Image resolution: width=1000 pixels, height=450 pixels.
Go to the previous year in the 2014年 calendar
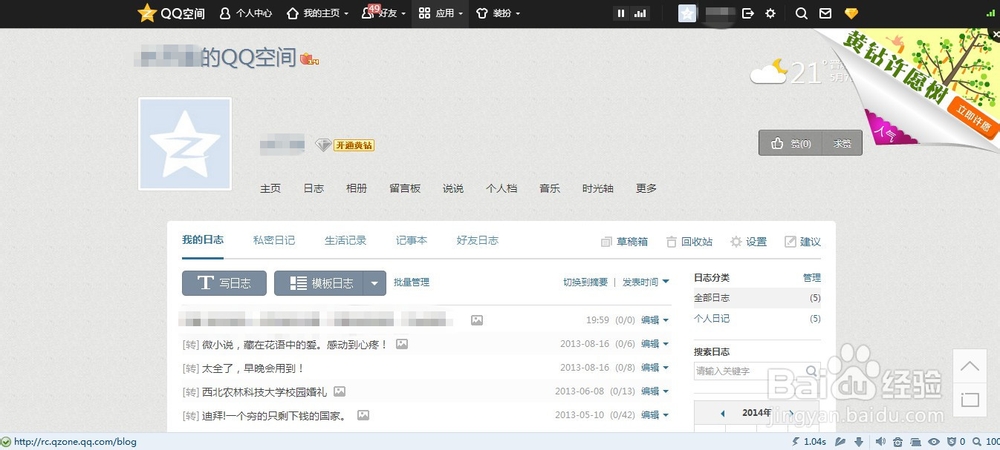[x=723, y=413]
